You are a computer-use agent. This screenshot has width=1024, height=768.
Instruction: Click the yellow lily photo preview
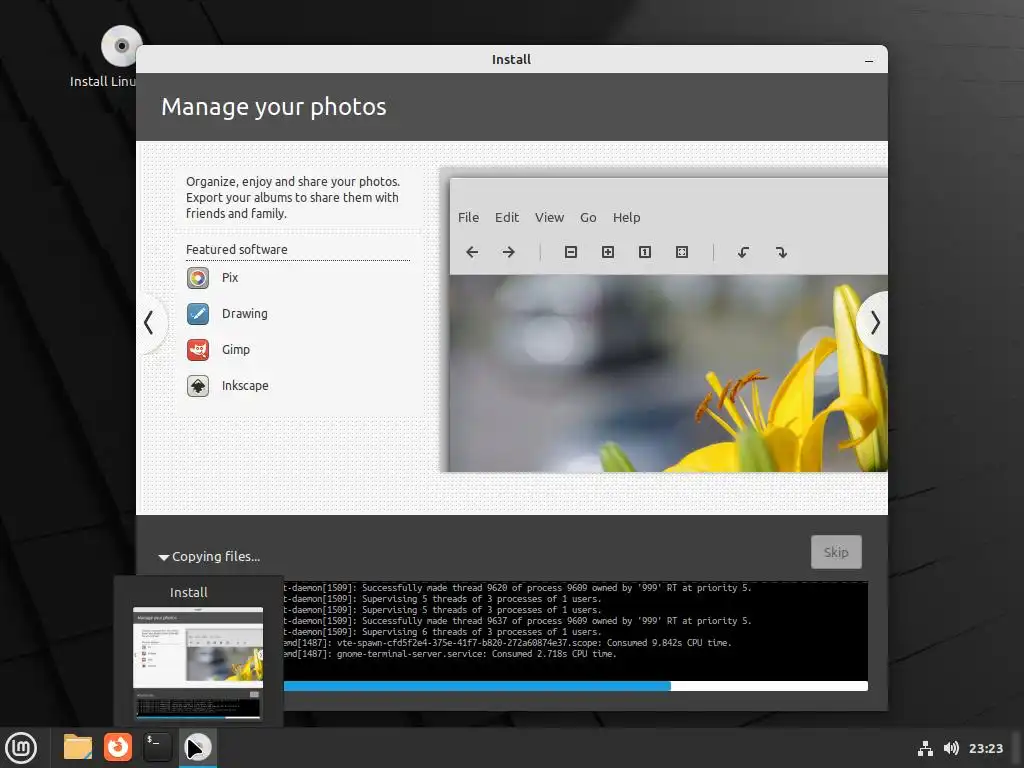[x=668, y=373]
